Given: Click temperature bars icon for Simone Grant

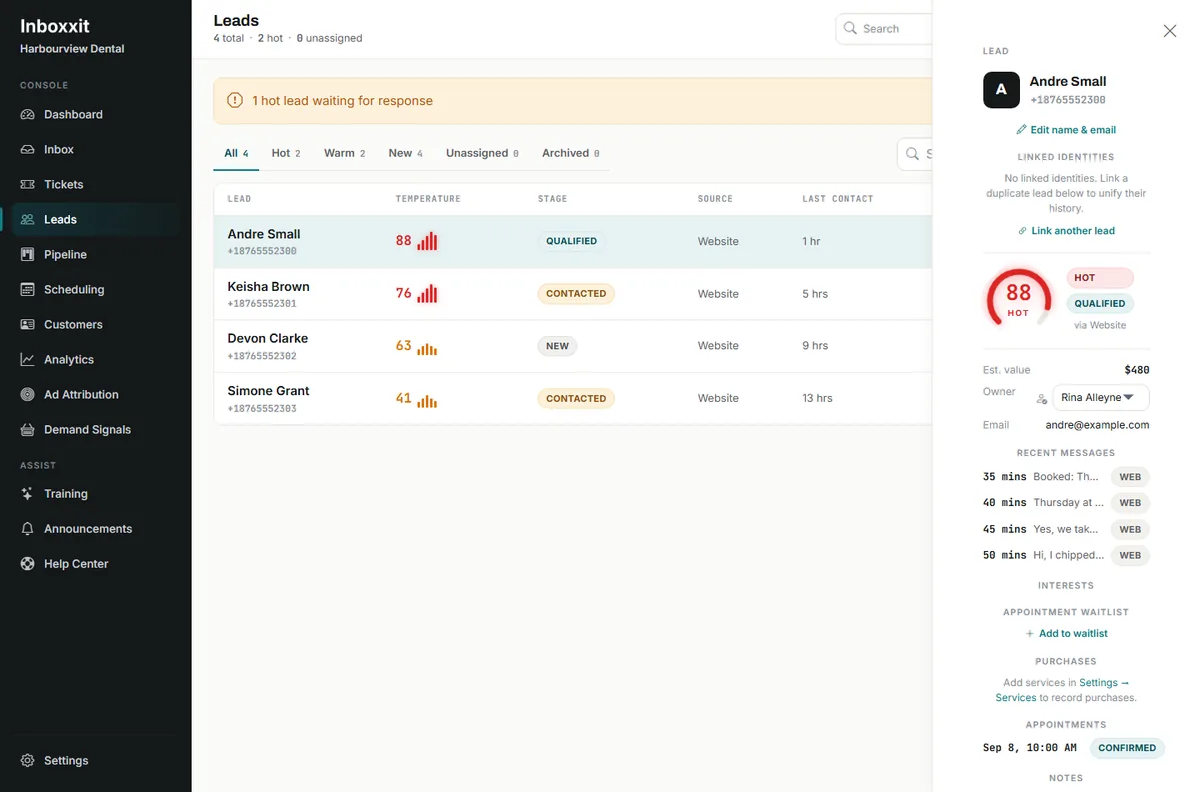Looking at the screenshot, I should 427,399.
